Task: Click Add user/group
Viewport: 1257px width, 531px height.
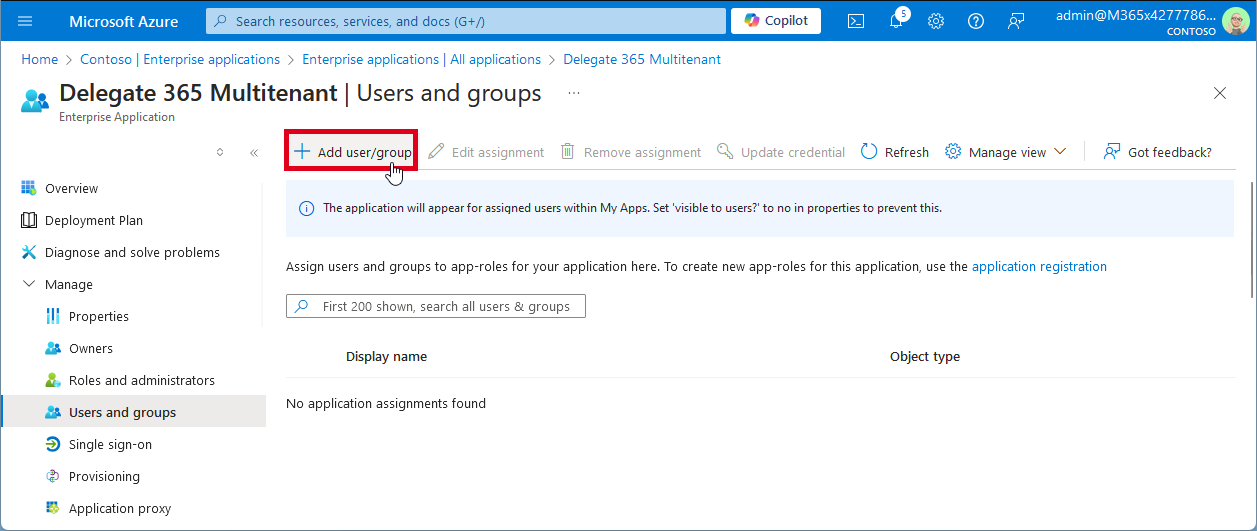Action: pyautogui.click(x=352, y=152)
